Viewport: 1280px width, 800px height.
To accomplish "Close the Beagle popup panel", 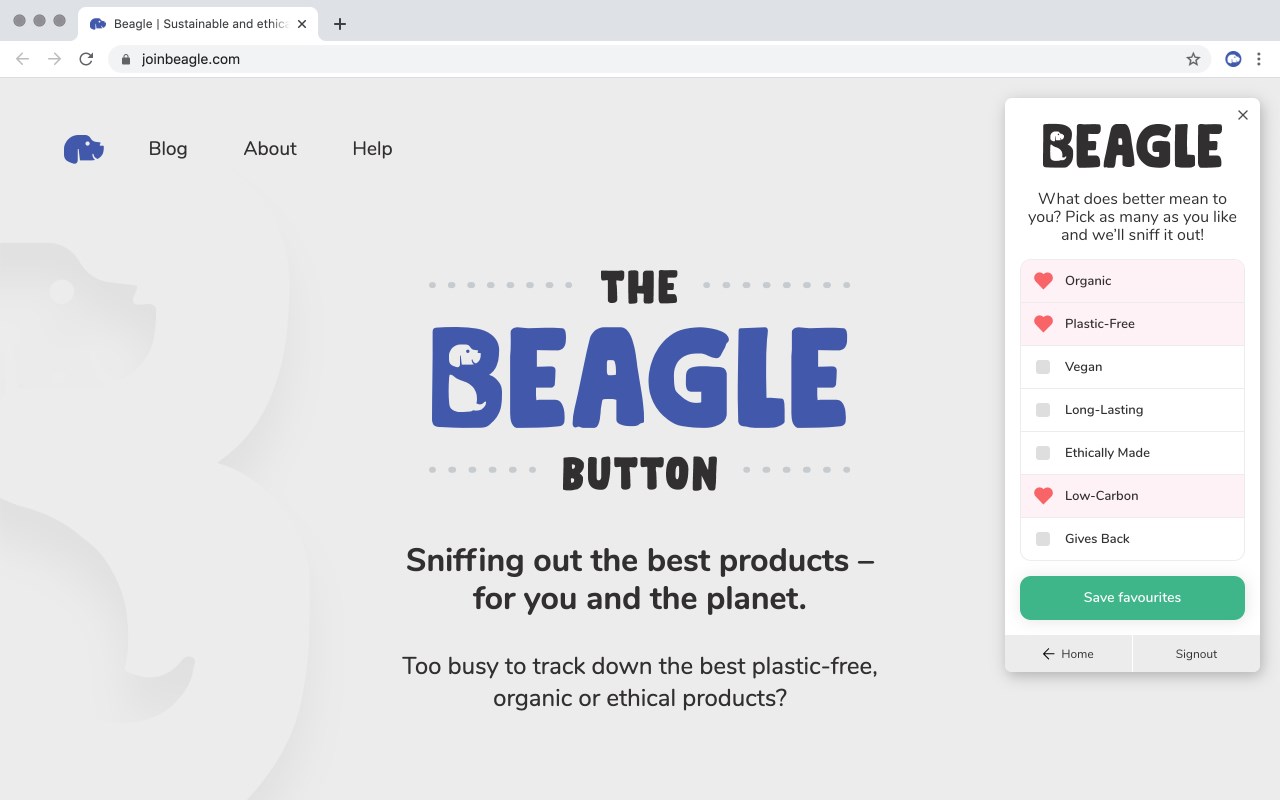I will coord(1243,115).
